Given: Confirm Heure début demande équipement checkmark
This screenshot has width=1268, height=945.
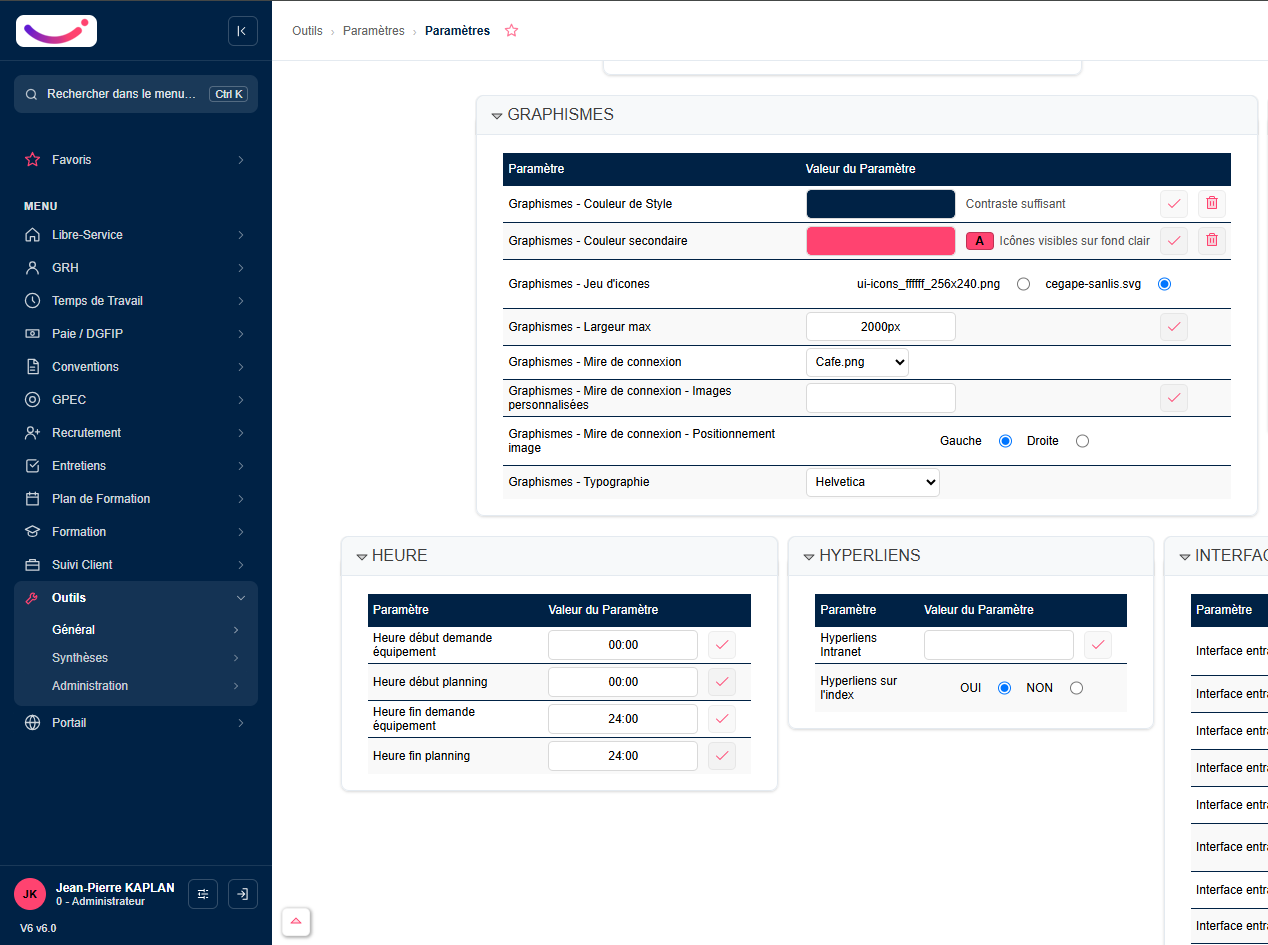Looking at the screenshot, I should pos(722,645).
